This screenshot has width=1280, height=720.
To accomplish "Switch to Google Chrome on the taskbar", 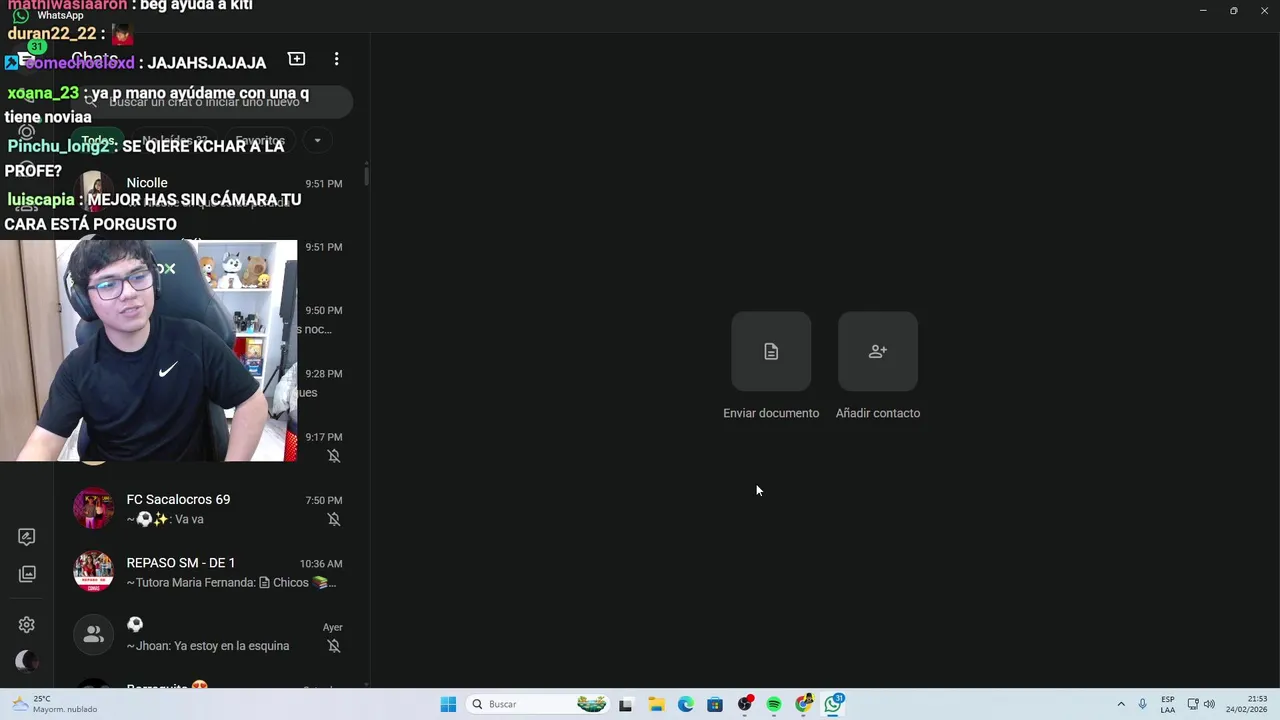I will tap(804, 704).
